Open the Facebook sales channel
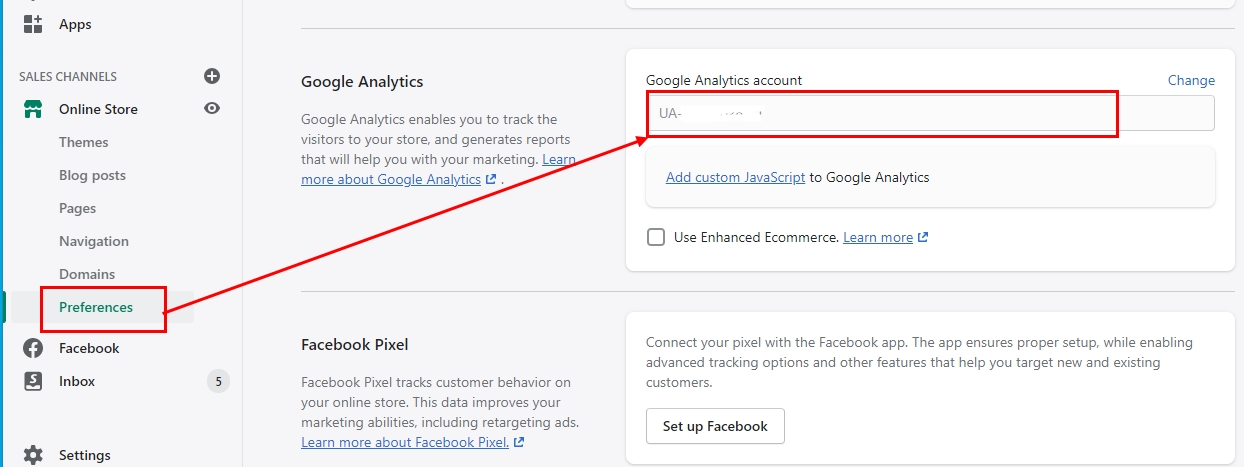The height and width of the screenshot is (467, 1244). click(x=89, y=348)
